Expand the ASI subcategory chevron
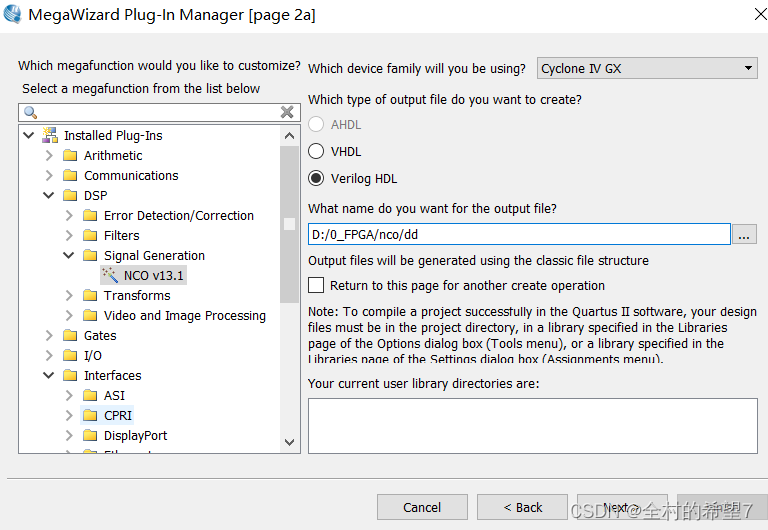 [x=69, y=395]
